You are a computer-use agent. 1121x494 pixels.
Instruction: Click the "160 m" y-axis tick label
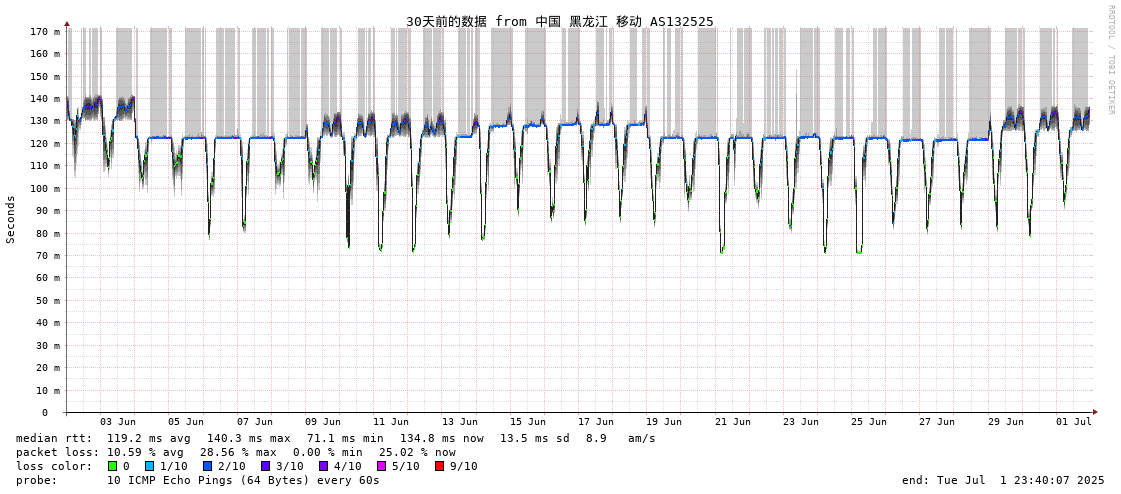tap(44, 54)
